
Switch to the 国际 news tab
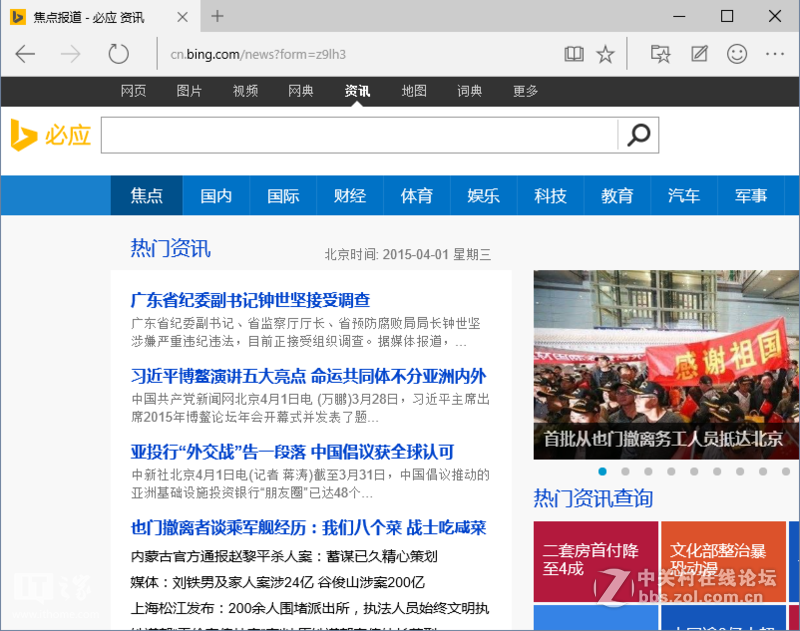pos(283,195)
